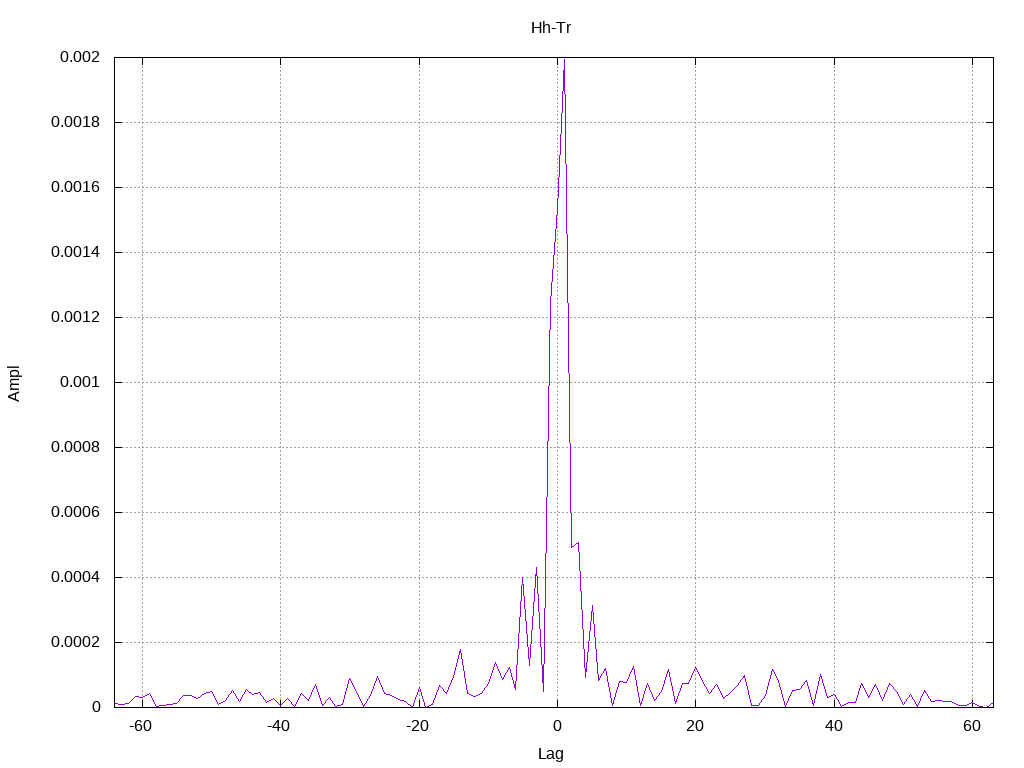The height and width of the screenshot is (768, 1024).
Task: Click the x-axis tick label -60
Action: (140, 726)
